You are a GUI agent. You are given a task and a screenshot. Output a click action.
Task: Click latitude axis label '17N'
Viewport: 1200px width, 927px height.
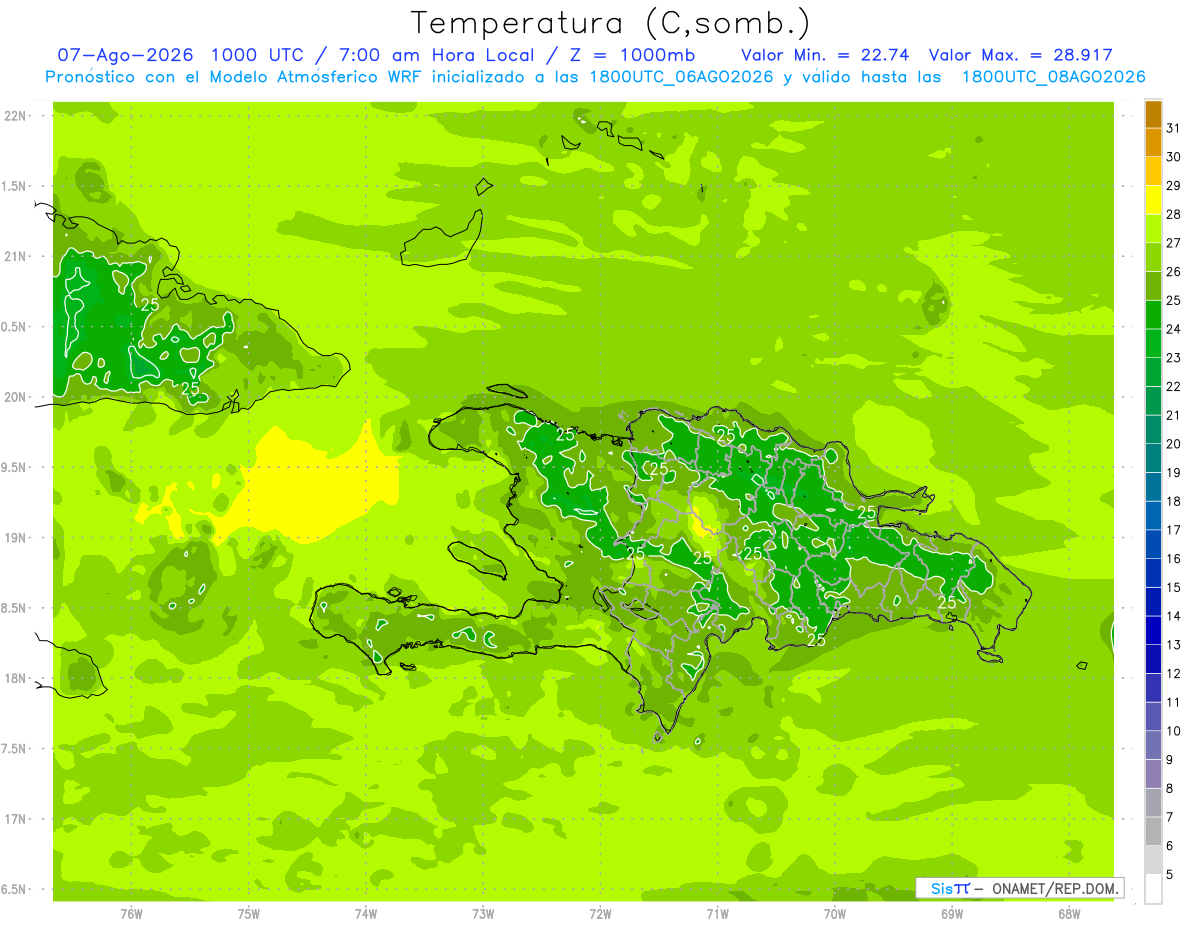click(x=14, y=819)
